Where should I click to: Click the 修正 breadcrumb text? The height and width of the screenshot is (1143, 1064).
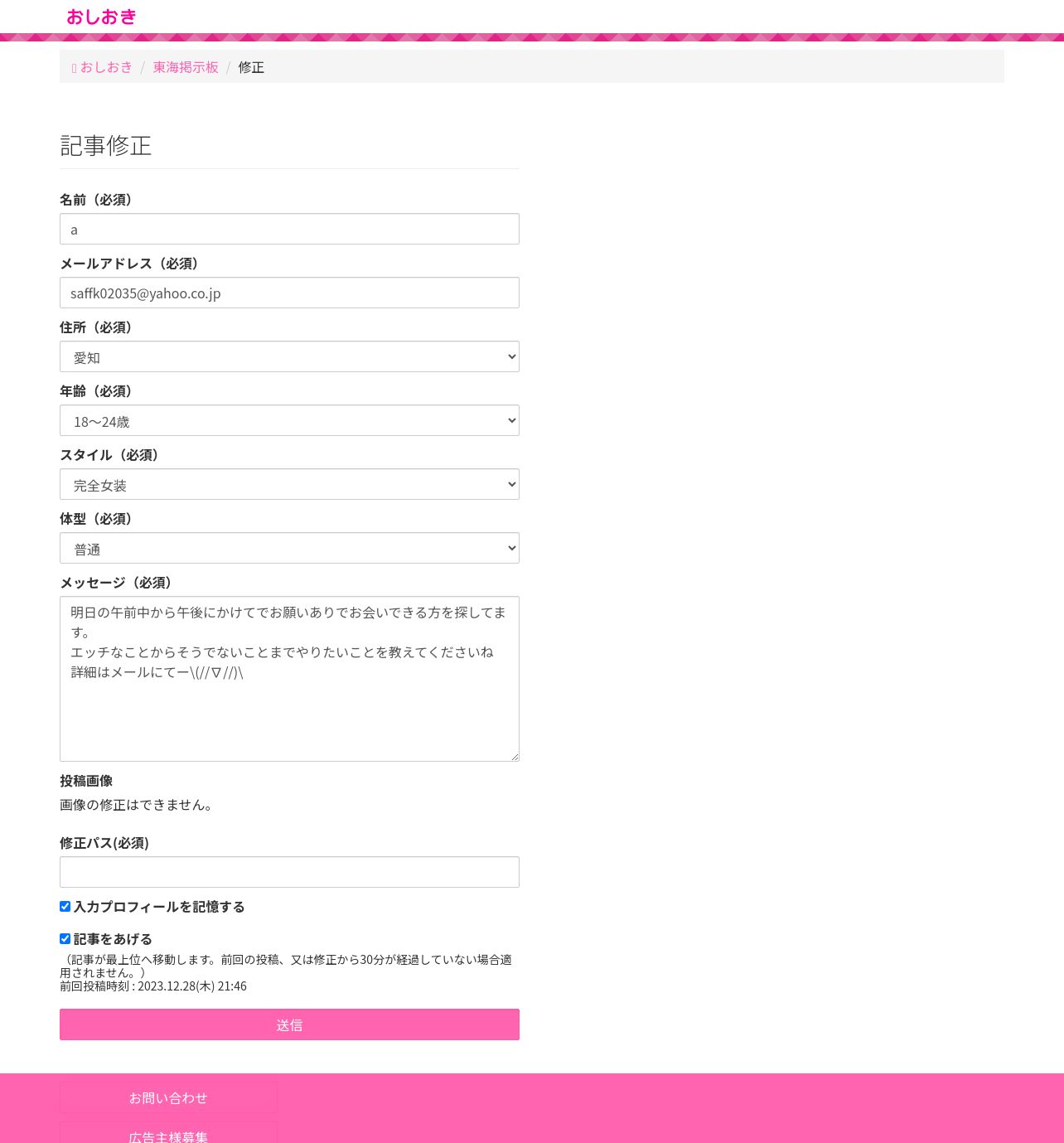point(251,67)
